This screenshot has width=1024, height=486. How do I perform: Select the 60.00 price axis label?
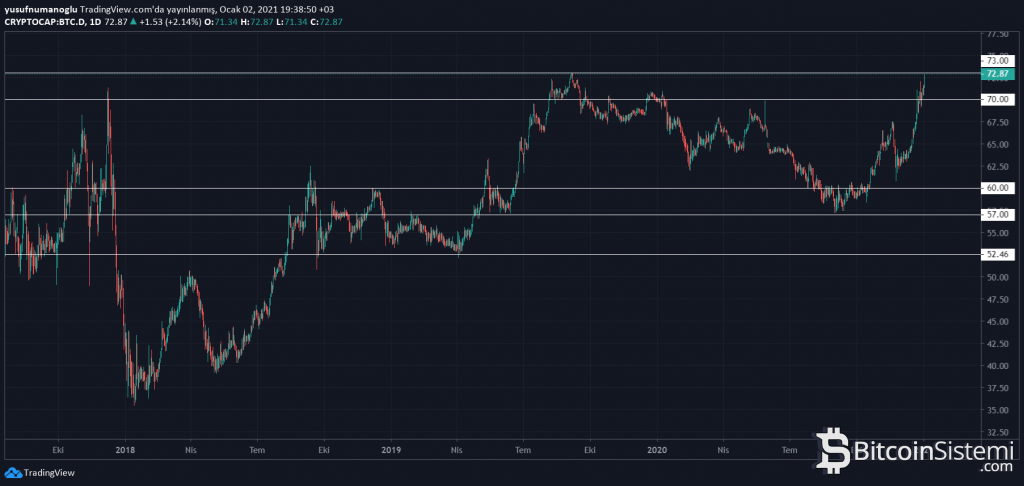(x=997, y=188)
